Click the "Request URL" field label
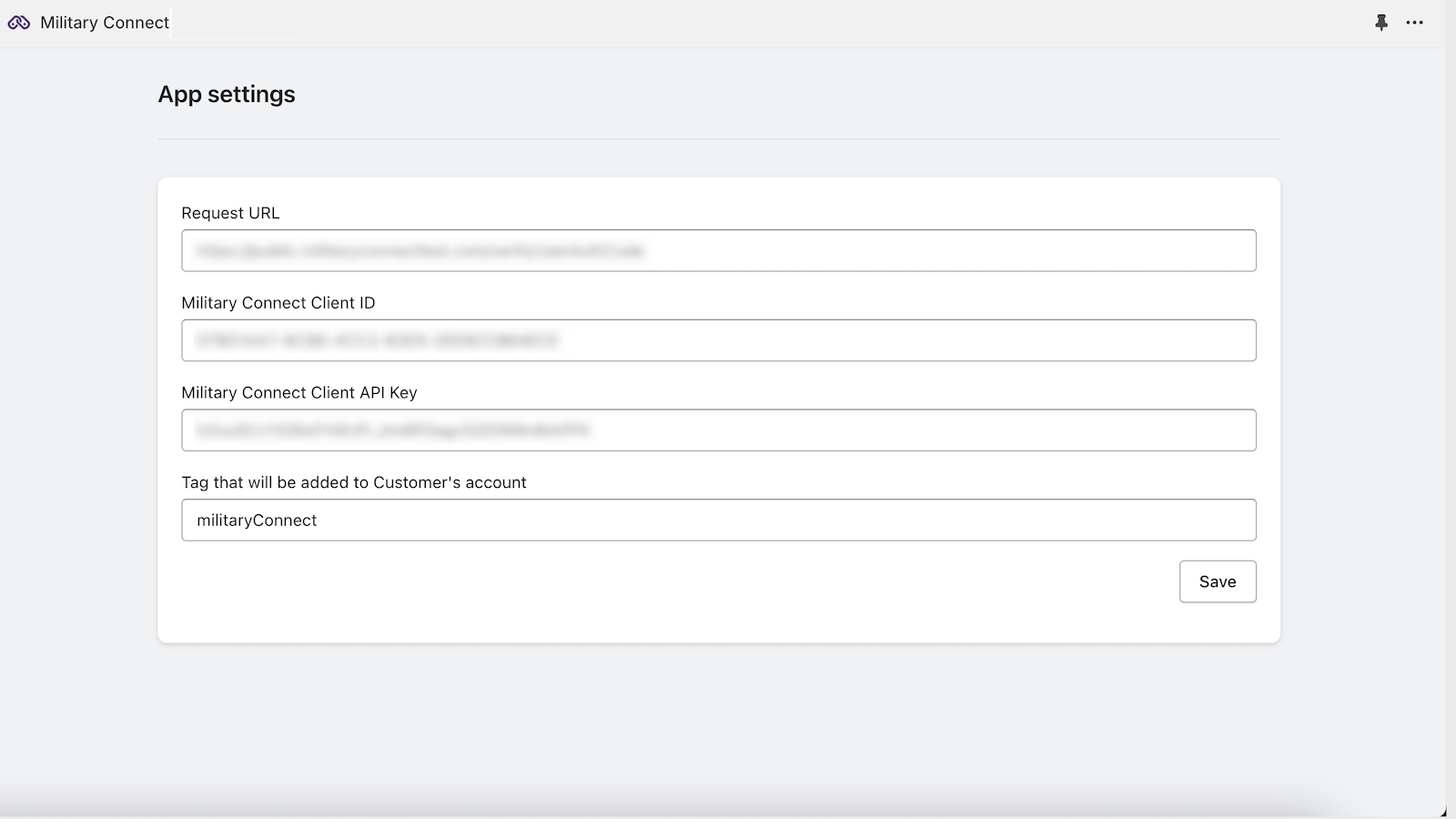The width and height of the screenshot is (1456, 819). pos(230,213)
